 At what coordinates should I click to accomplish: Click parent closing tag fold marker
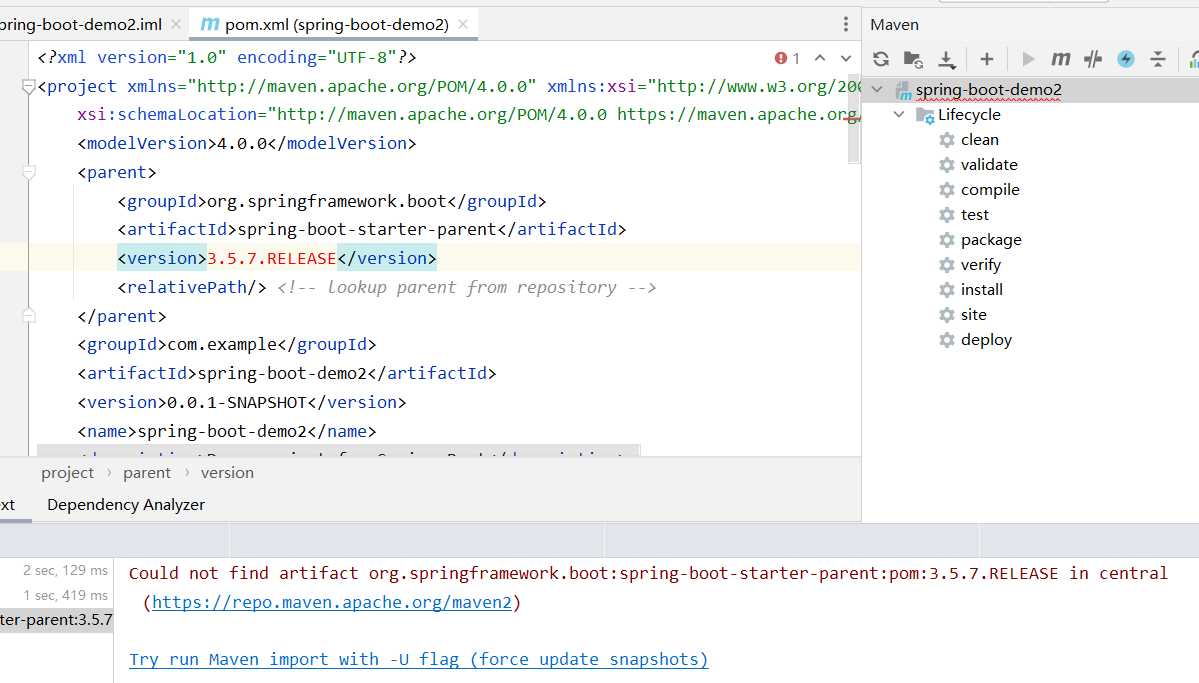coord(28,316)
